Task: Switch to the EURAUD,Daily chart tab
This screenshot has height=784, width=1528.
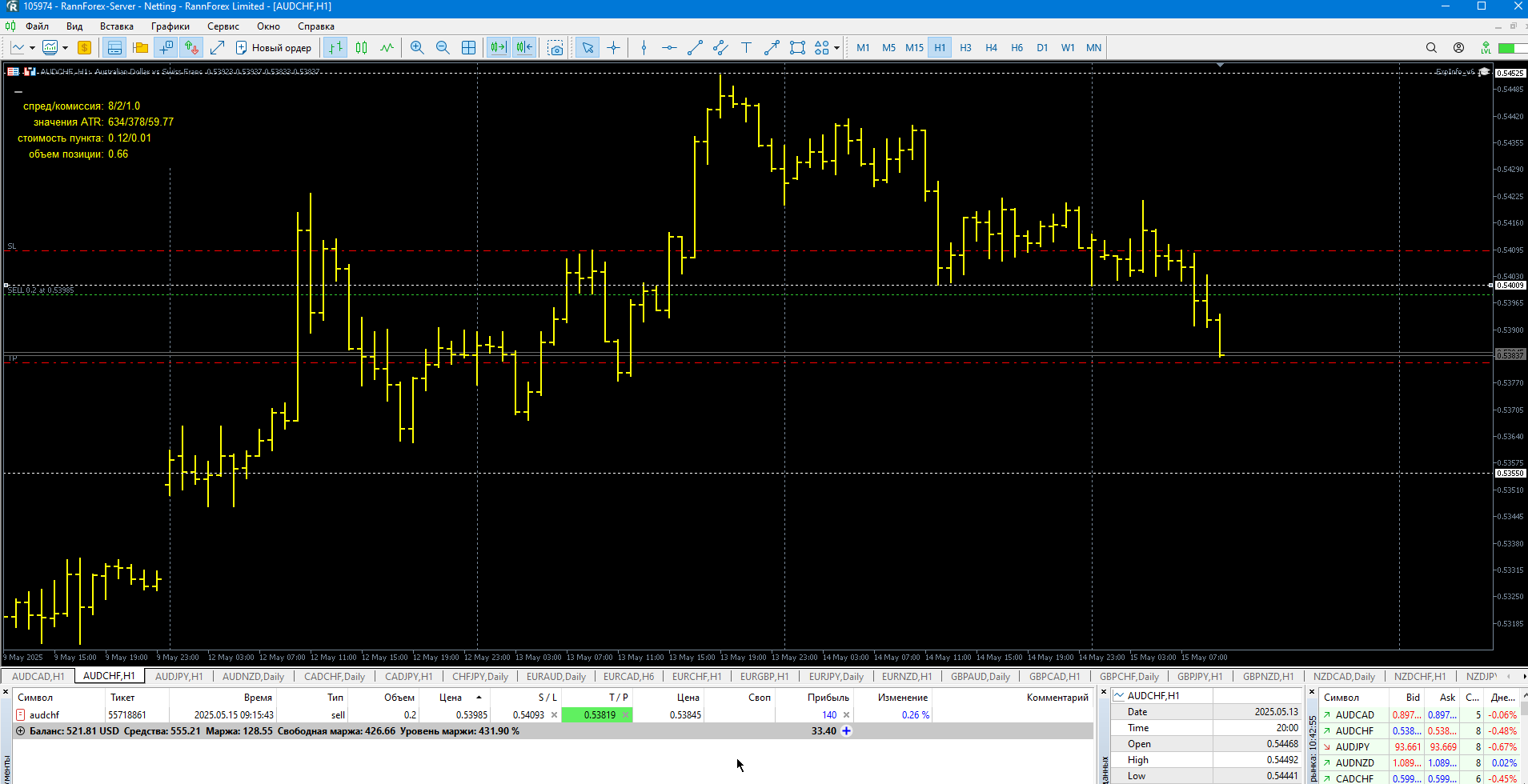Action: pos(556,677)
